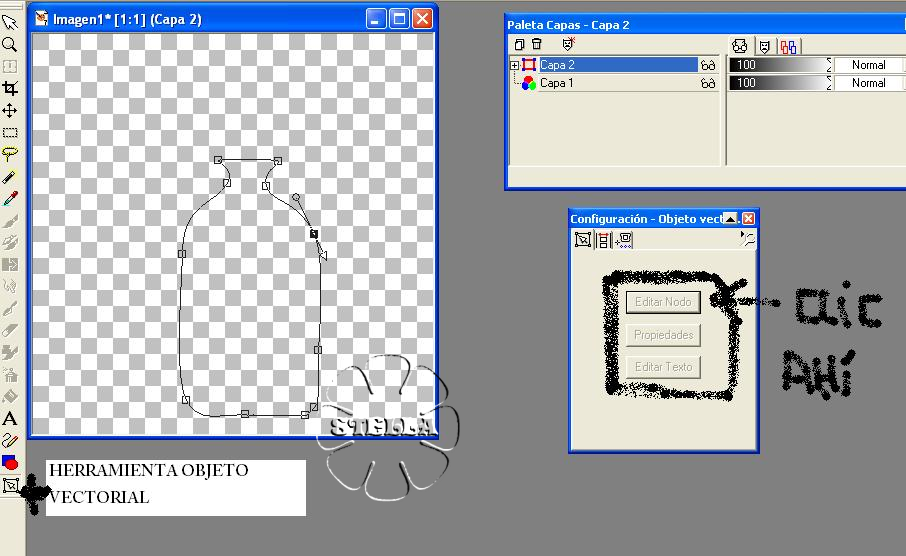Screen dimensions: 906x556
Task: Select the Freehand lasso tool
Action: (10, 154)
